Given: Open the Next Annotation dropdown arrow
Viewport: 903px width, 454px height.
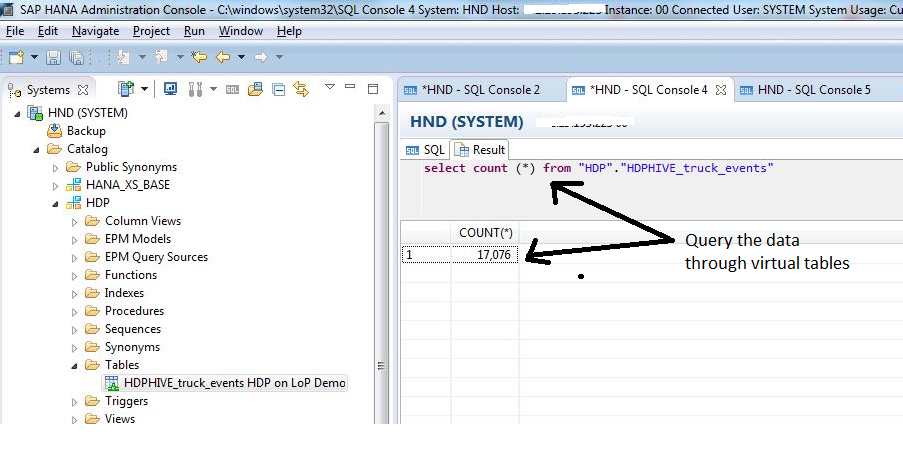Looking at the screenshot, I should (142, 57).
